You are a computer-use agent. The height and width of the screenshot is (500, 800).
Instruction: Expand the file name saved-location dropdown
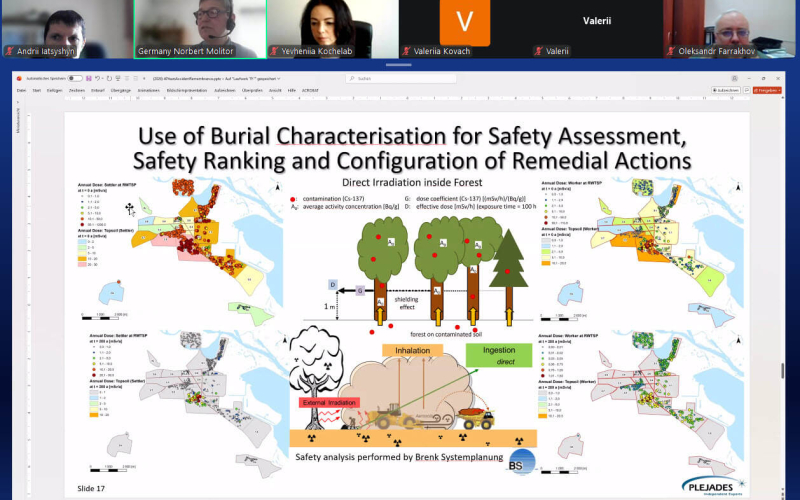click(x=279, y=79)
